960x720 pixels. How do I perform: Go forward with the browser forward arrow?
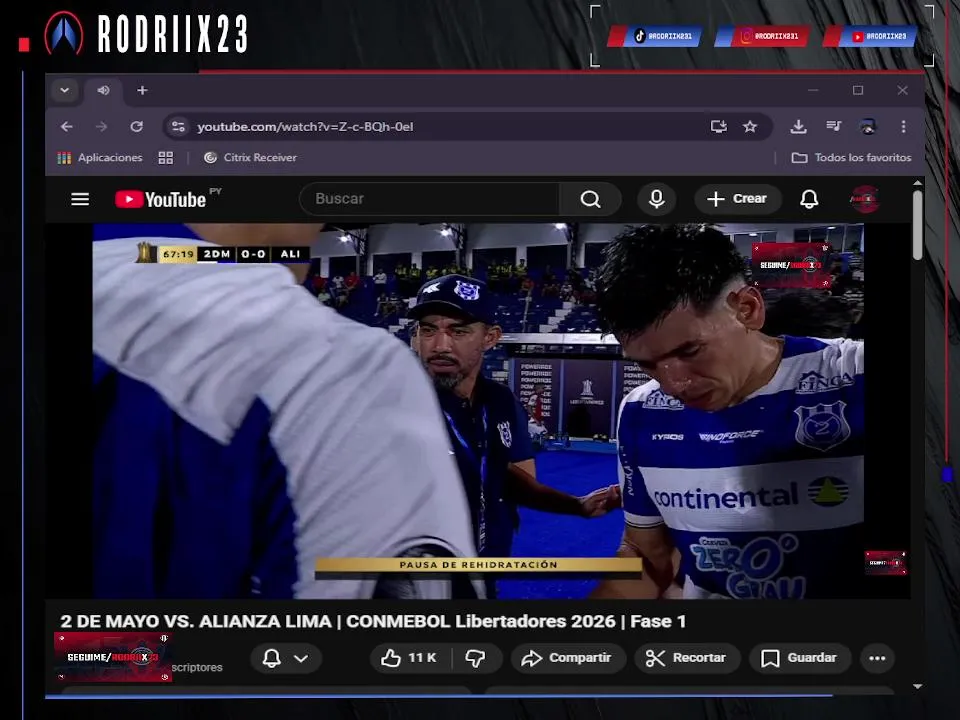pyautogui.click(x=102, y=127)
